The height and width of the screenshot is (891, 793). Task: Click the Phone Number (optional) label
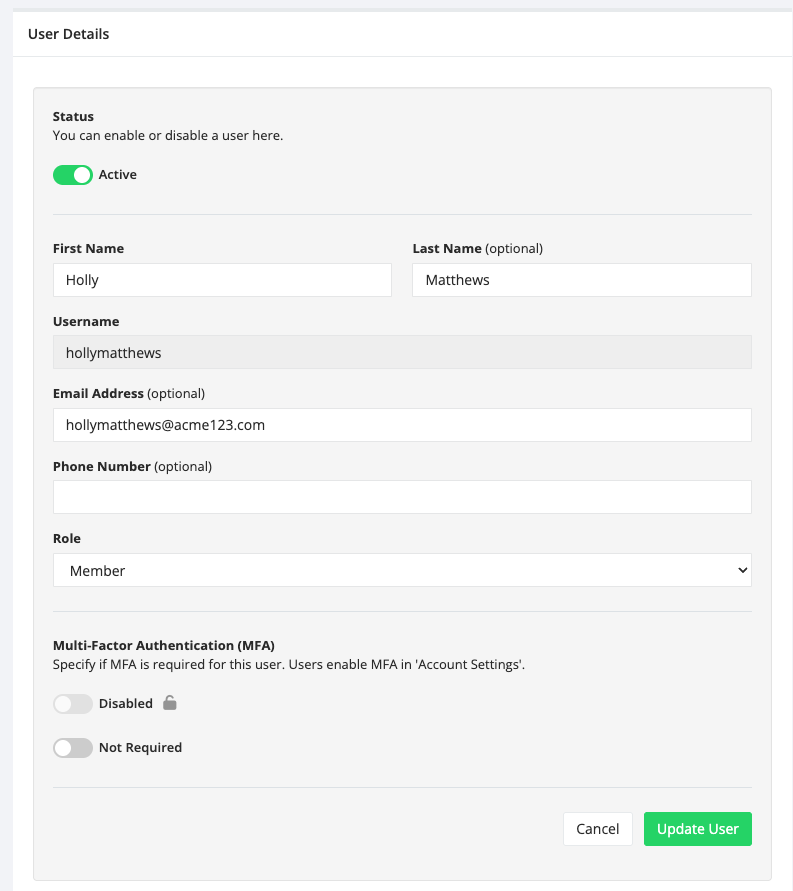132,467
